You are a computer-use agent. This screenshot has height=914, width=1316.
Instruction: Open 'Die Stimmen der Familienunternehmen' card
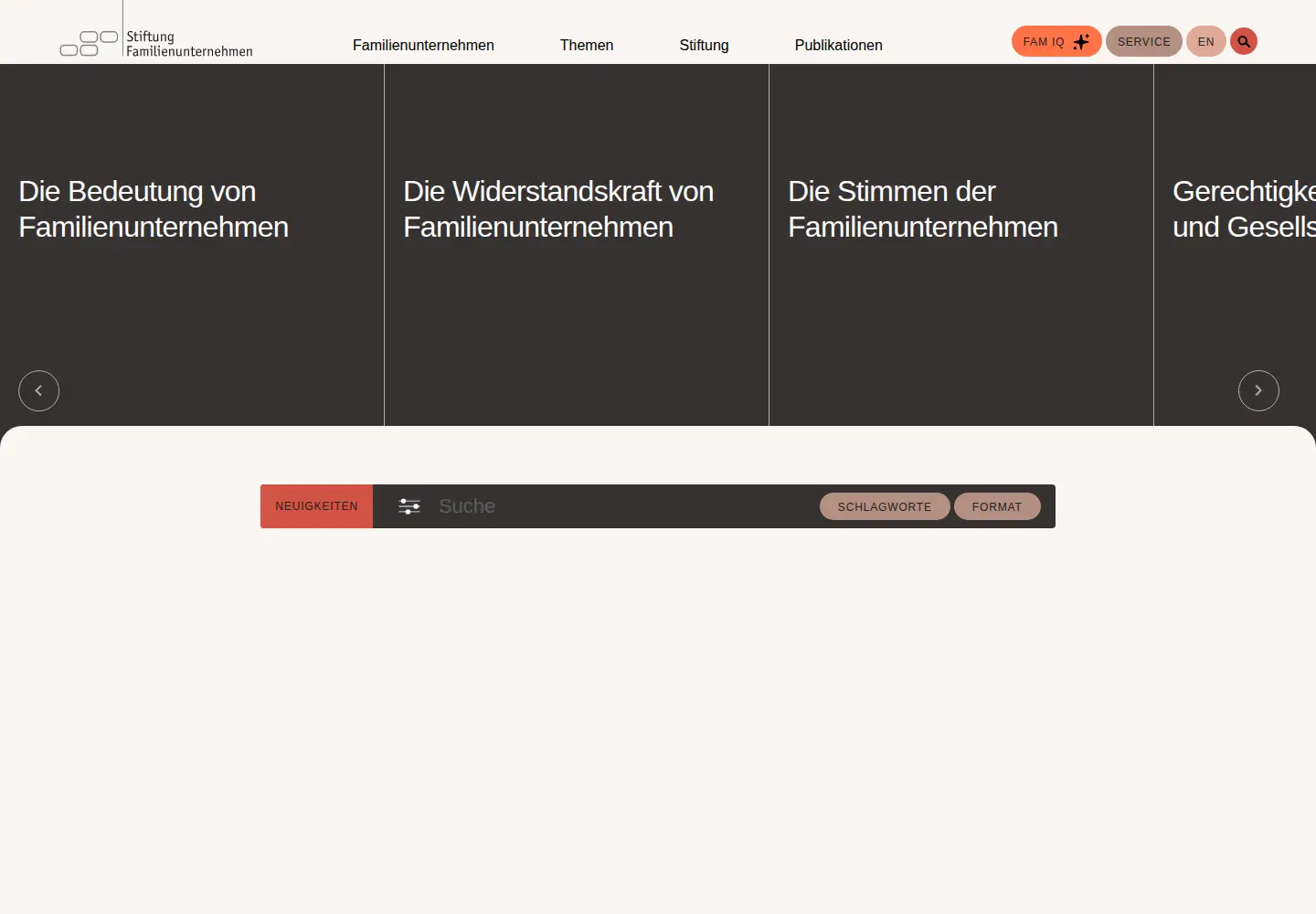click(961, 245)
